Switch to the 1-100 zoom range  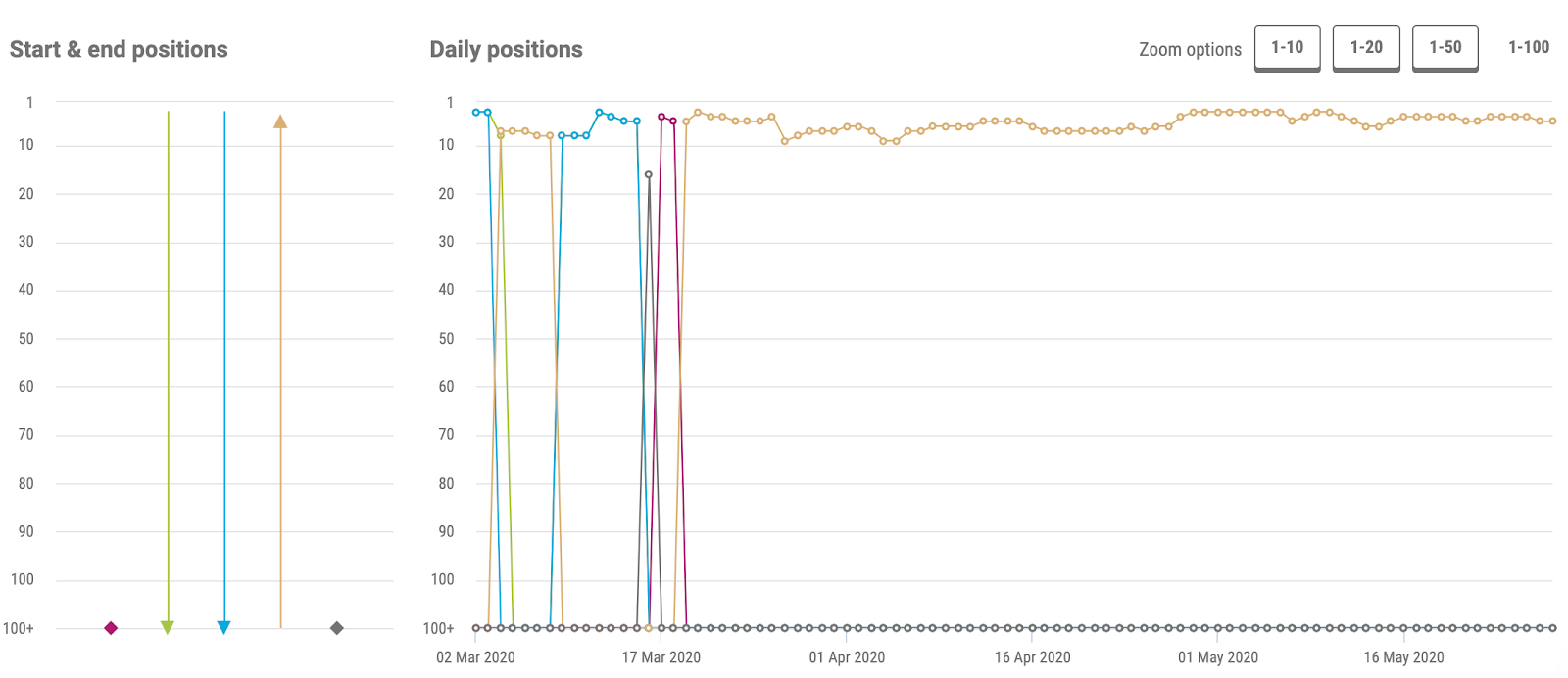1529,48
